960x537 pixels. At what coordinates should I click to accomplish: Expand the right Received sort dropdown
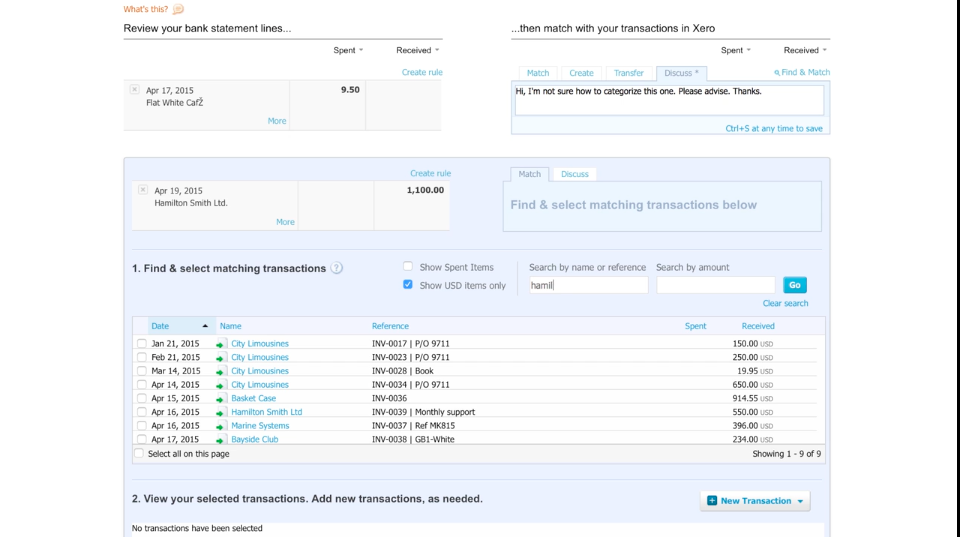pyautogui.click(x=805, y=50)
